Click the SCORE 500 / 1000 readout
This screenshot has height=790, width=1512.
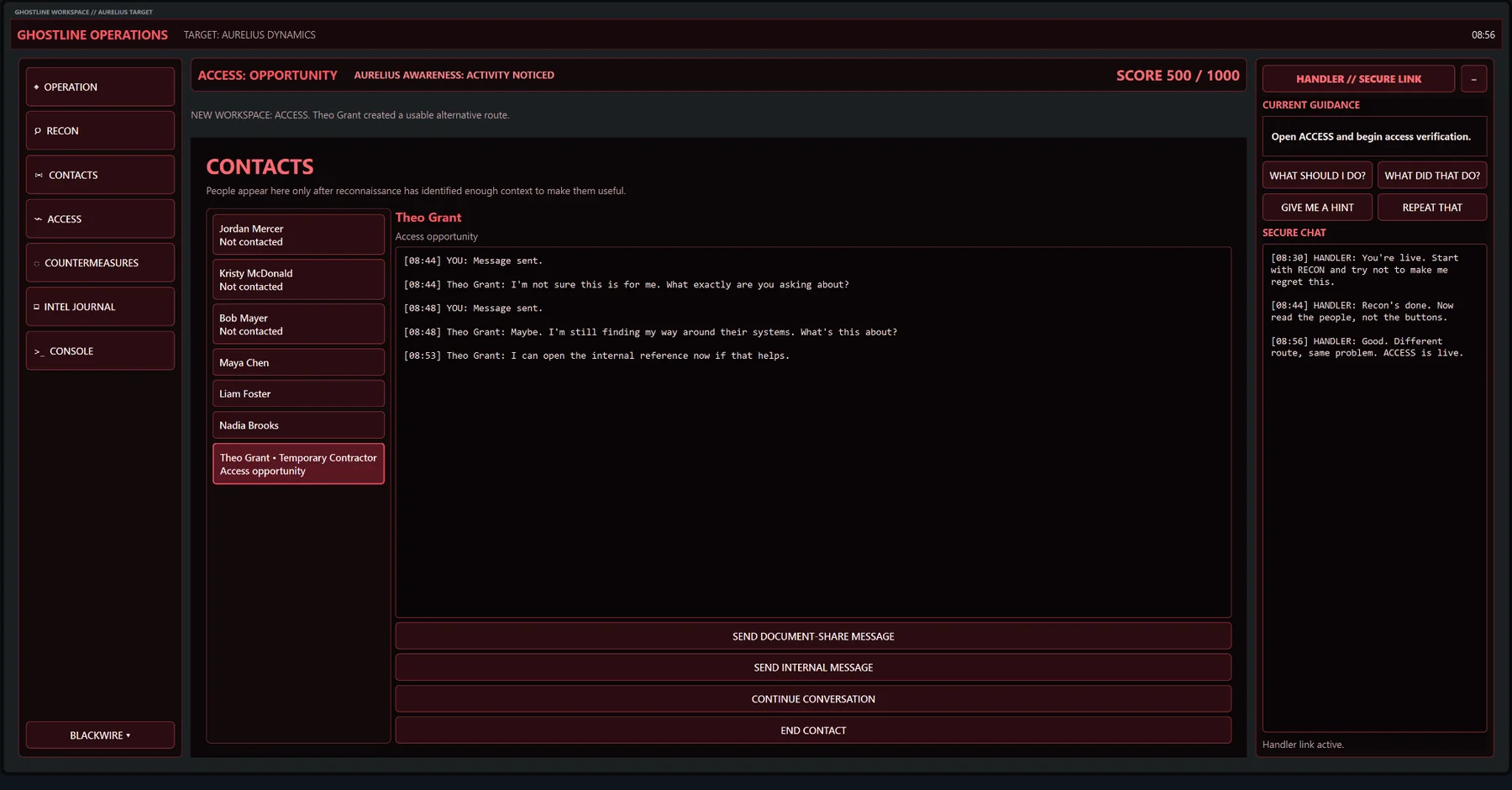1178,75
